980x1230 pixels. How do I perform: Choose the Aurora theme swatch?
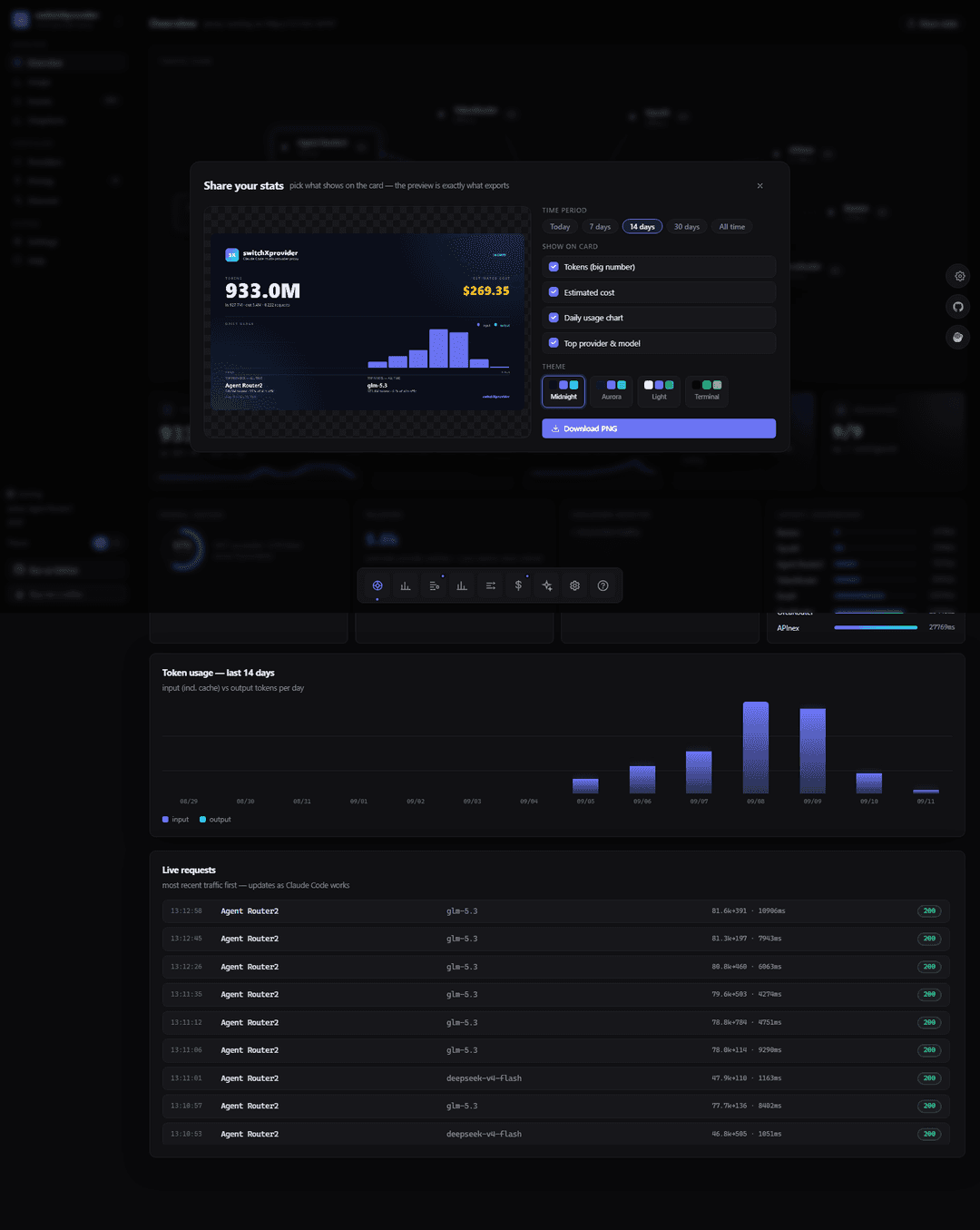(x=612, y=391)
